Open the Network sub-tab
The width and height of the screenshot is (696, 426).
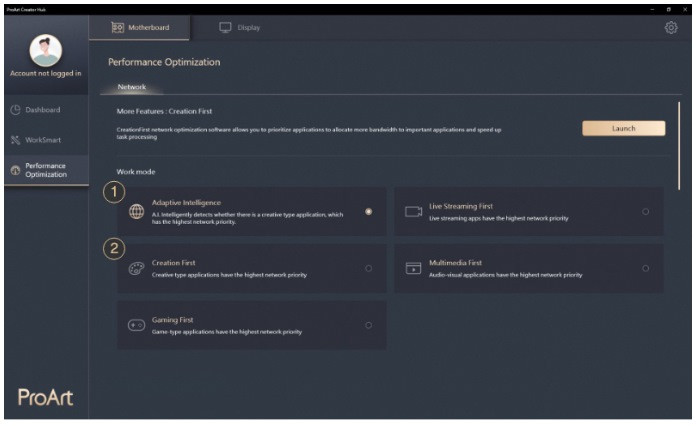click(132, 87)
